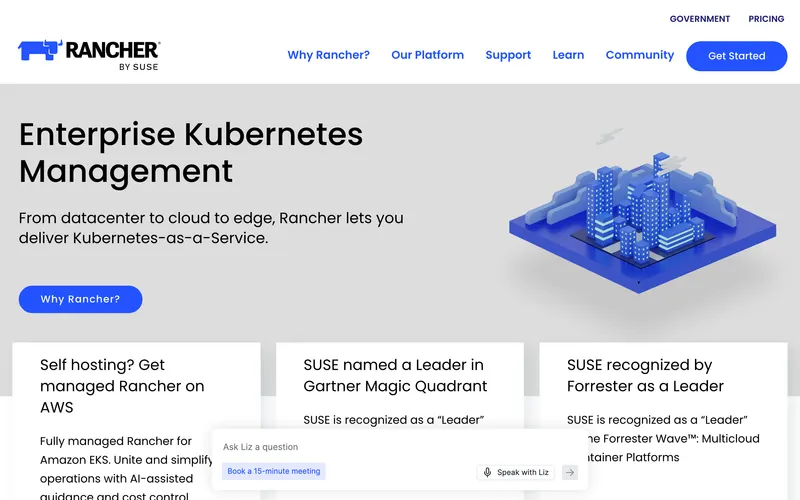Open the Pricing link
Image resolution: width=800 pixels, height=500 pixels.
point(766,19)
